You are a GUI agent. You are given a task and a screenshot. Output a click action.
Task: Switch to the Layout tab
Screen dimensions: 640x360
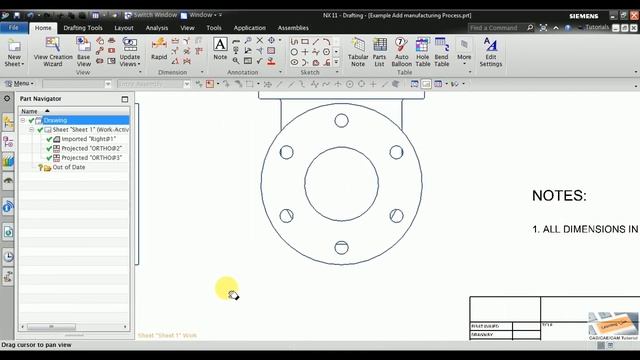(124, 28)
